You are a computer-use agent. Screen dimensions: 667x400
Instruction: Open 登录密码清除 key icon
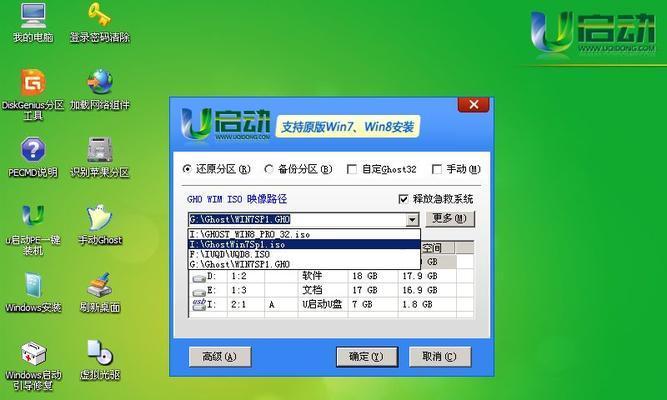click(100, 22)
